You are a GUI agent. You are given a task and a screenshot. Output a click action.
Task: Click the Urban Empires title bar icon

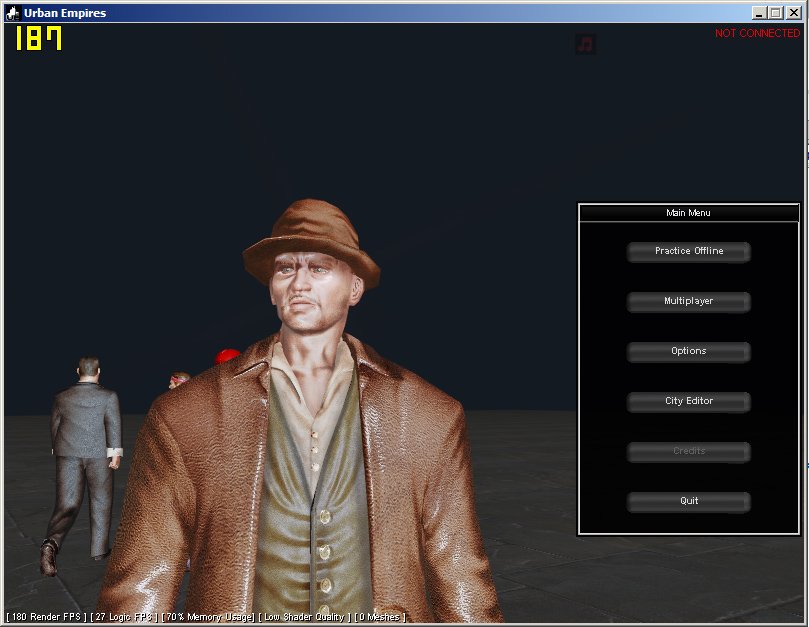pyautogui.click(x=12, y=12)
